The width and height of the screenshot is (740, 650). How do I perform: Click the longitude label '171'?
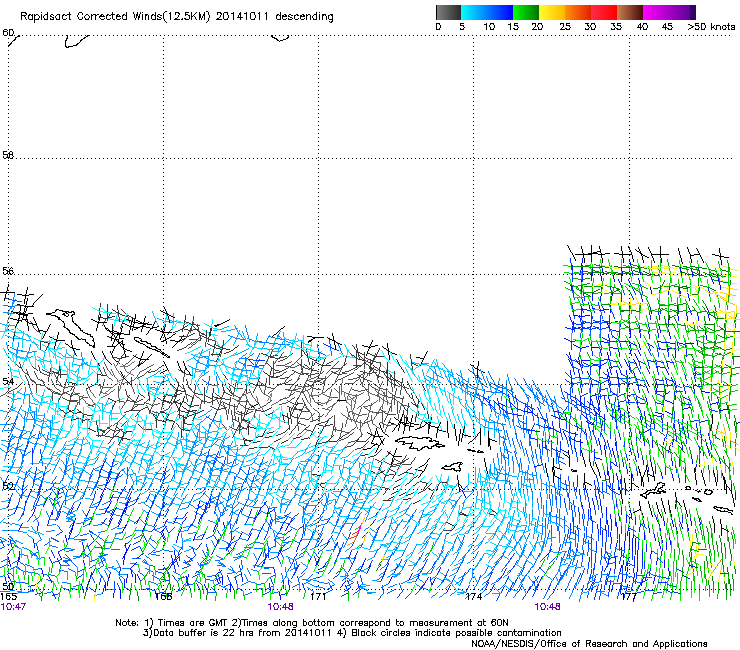tap(319, 597)
